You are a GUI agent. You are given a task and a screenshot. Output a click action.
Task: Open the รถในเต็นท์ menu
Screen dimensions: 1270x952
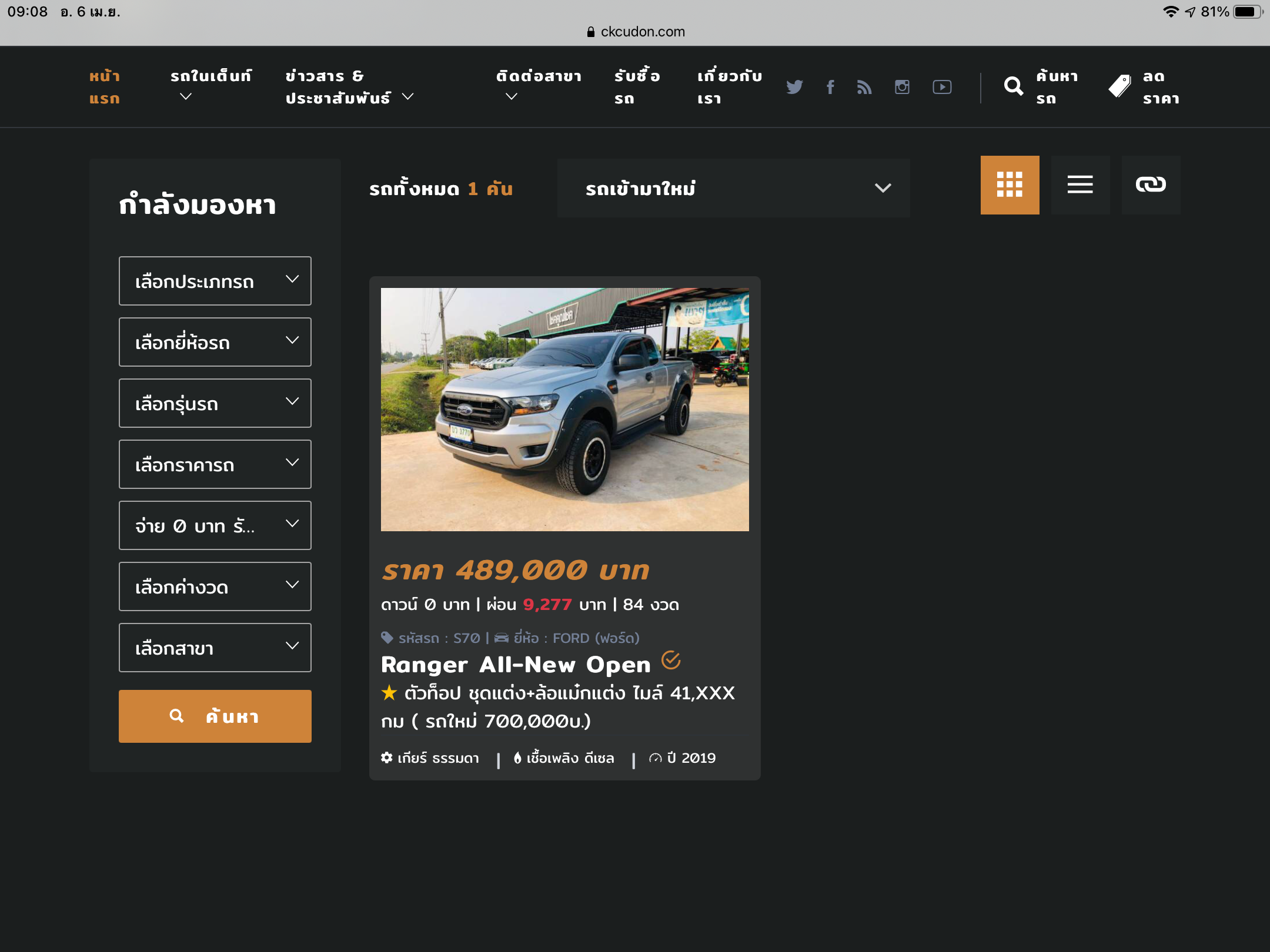tap(210, 76)
